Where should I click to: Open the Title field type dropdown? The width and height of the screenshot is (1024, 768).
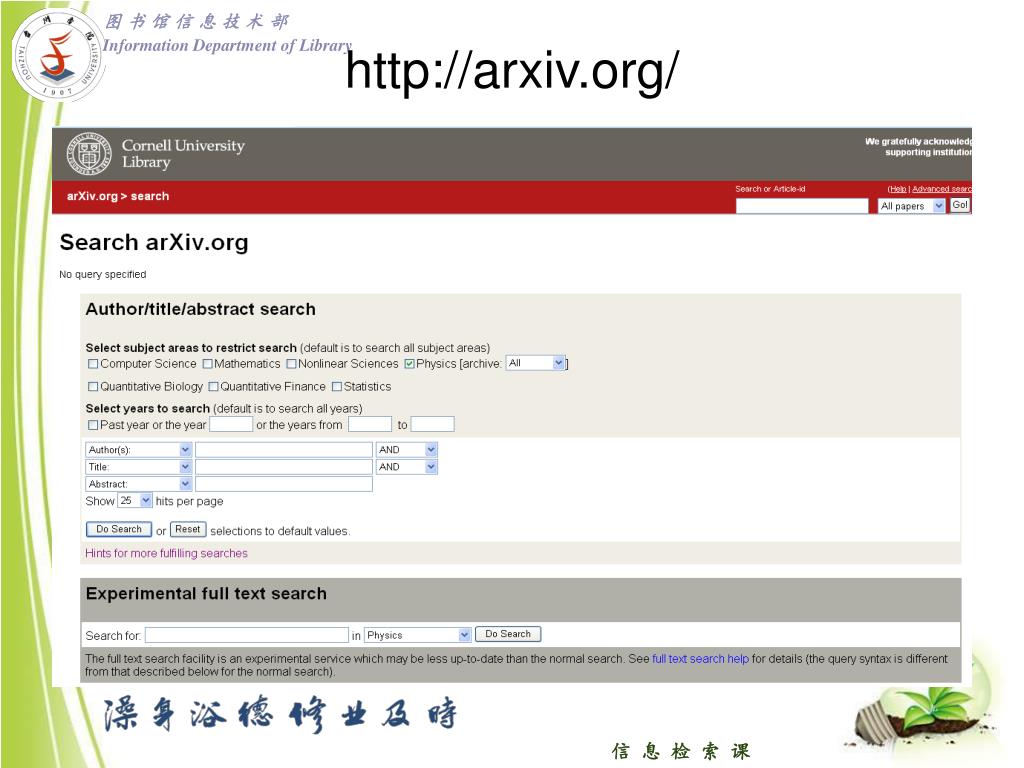click(x=138, y=466)
